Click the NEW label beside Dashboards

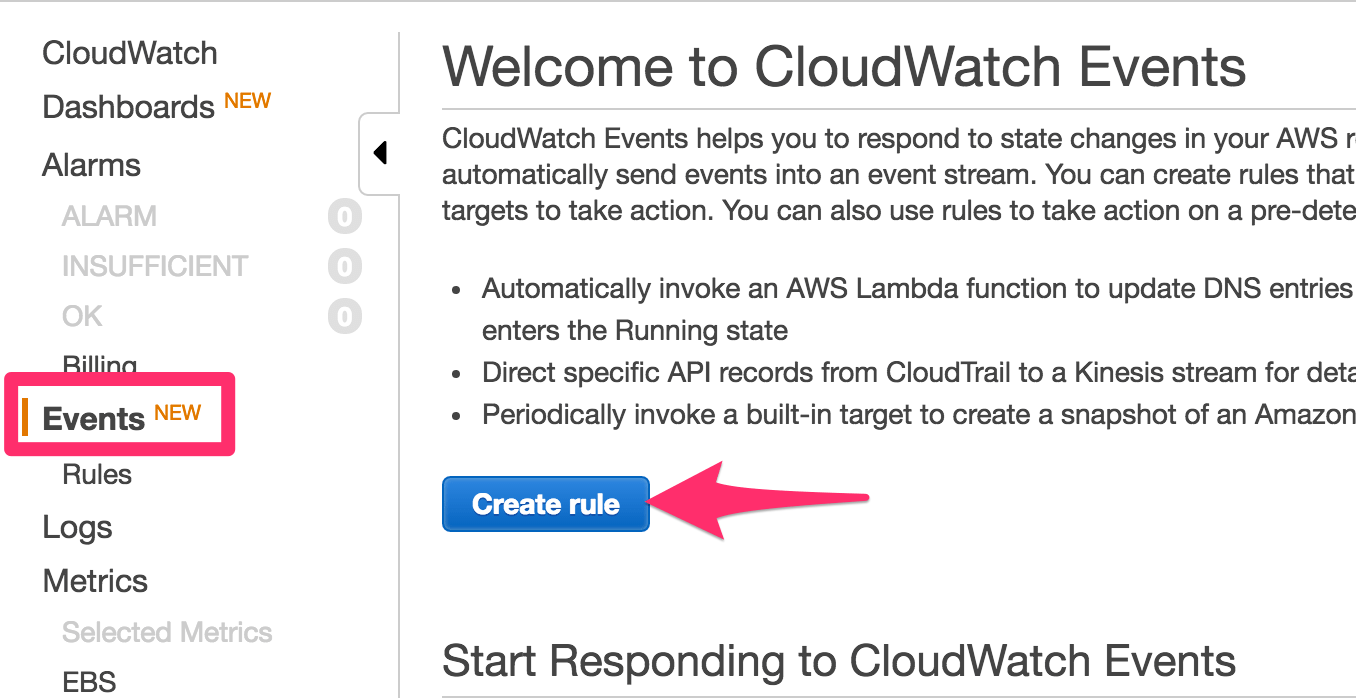coord(247,99)
